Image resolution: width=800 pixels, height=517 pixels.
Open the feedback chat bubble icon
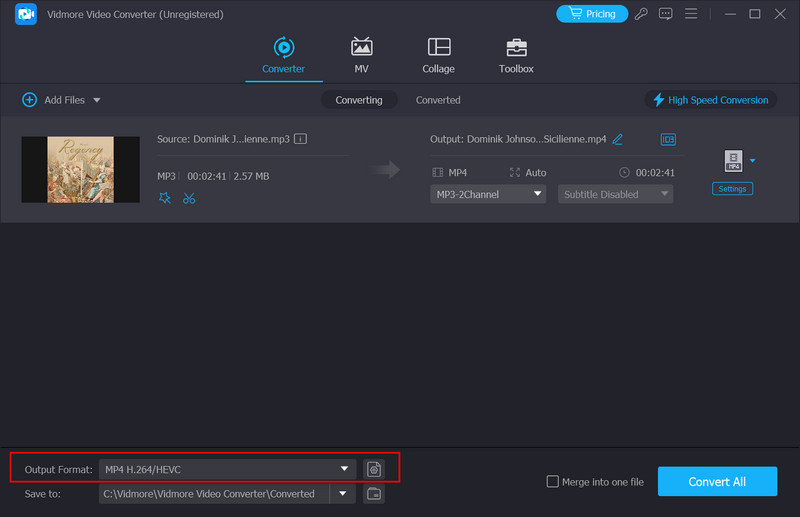(x=664, y=14)
